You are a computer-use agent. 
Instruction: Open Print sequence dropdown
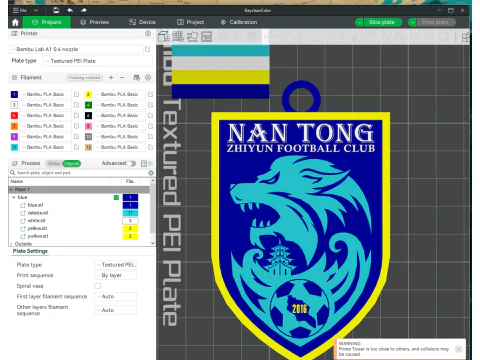click(x=115, y=275)
